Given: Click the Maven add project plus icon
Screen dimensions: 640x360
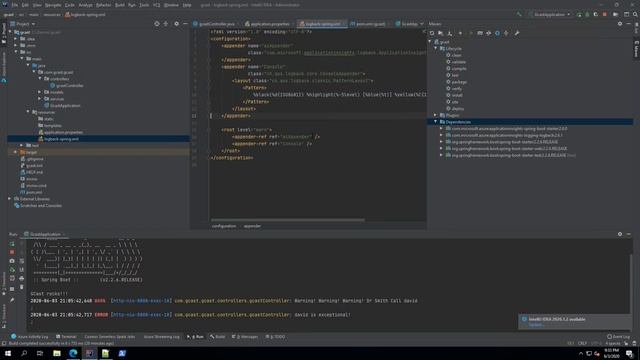Looking at the screenshot, I should click(460, 33).
